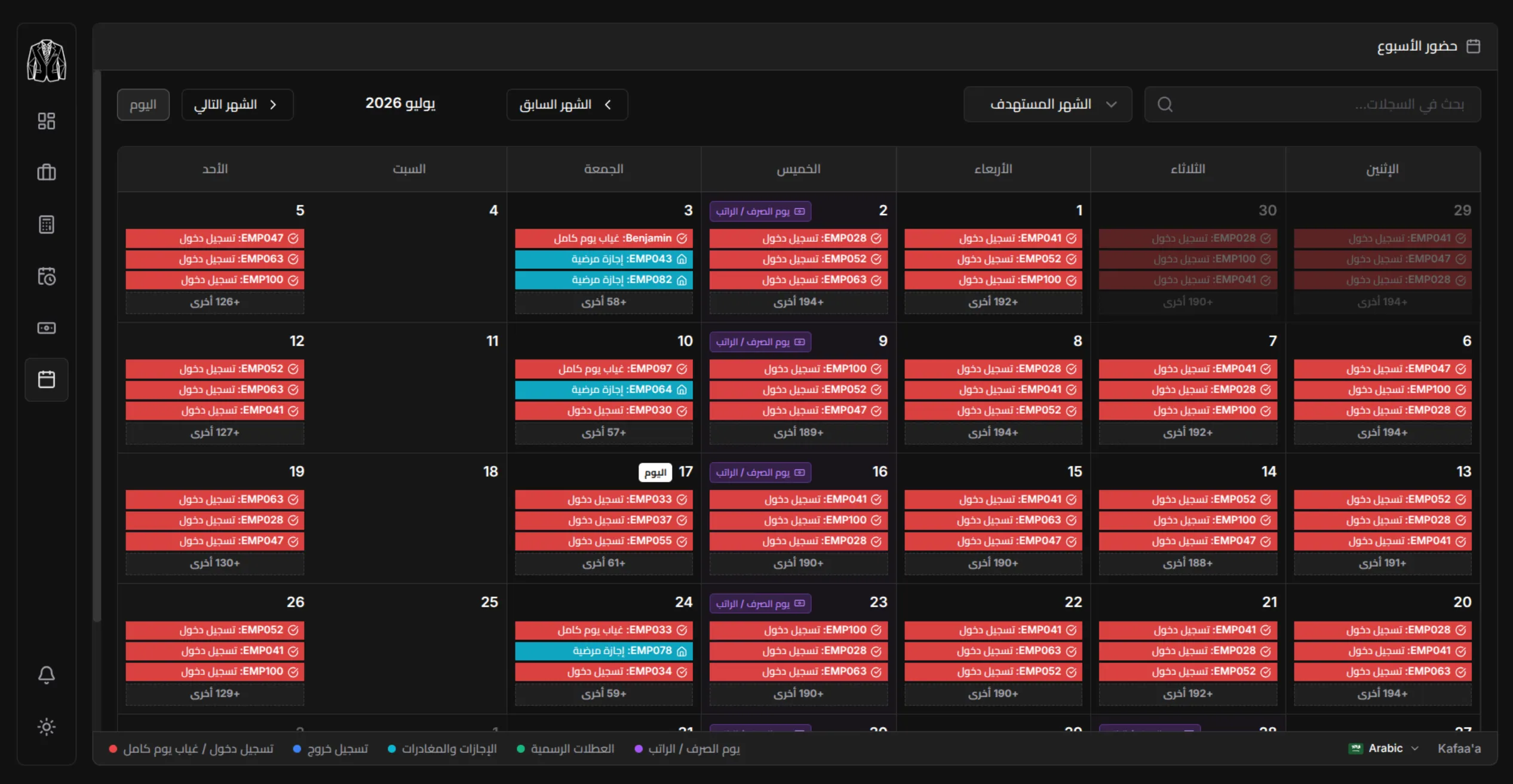
Task: Open Benjamin غياب يوم كامل entry
Action: pos(604,238)
